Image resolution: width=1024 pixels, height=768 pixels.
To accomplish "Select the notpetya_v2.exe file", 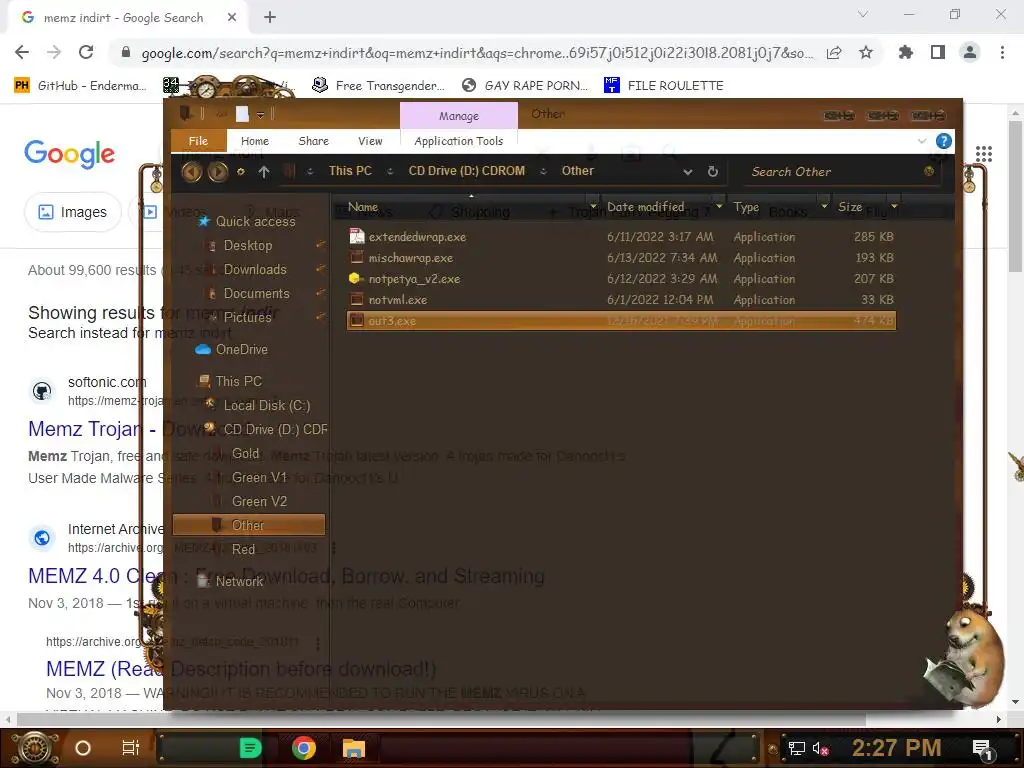I will point(622,279).
